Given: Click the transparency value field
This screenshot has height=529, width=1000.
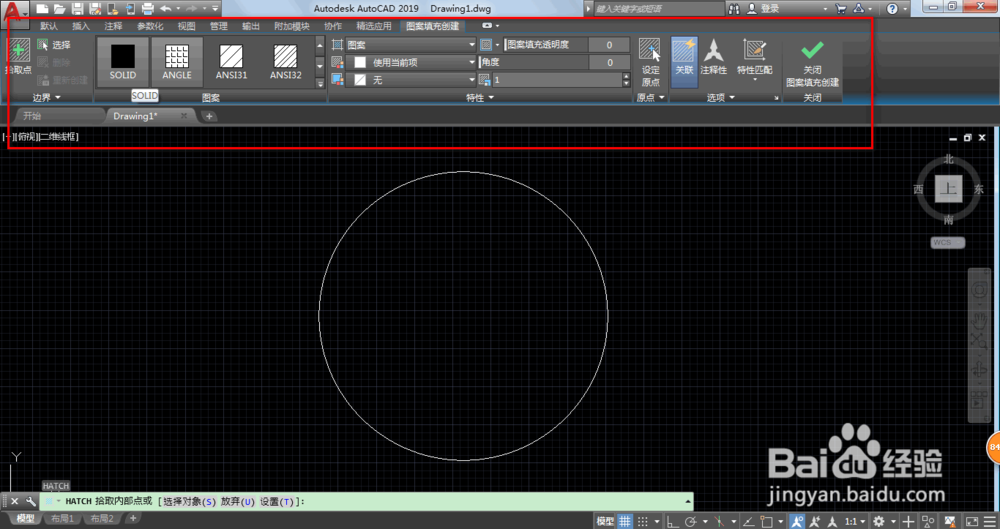Looking at the screenshot, I should pyautogui.click(x=609, y=45).
